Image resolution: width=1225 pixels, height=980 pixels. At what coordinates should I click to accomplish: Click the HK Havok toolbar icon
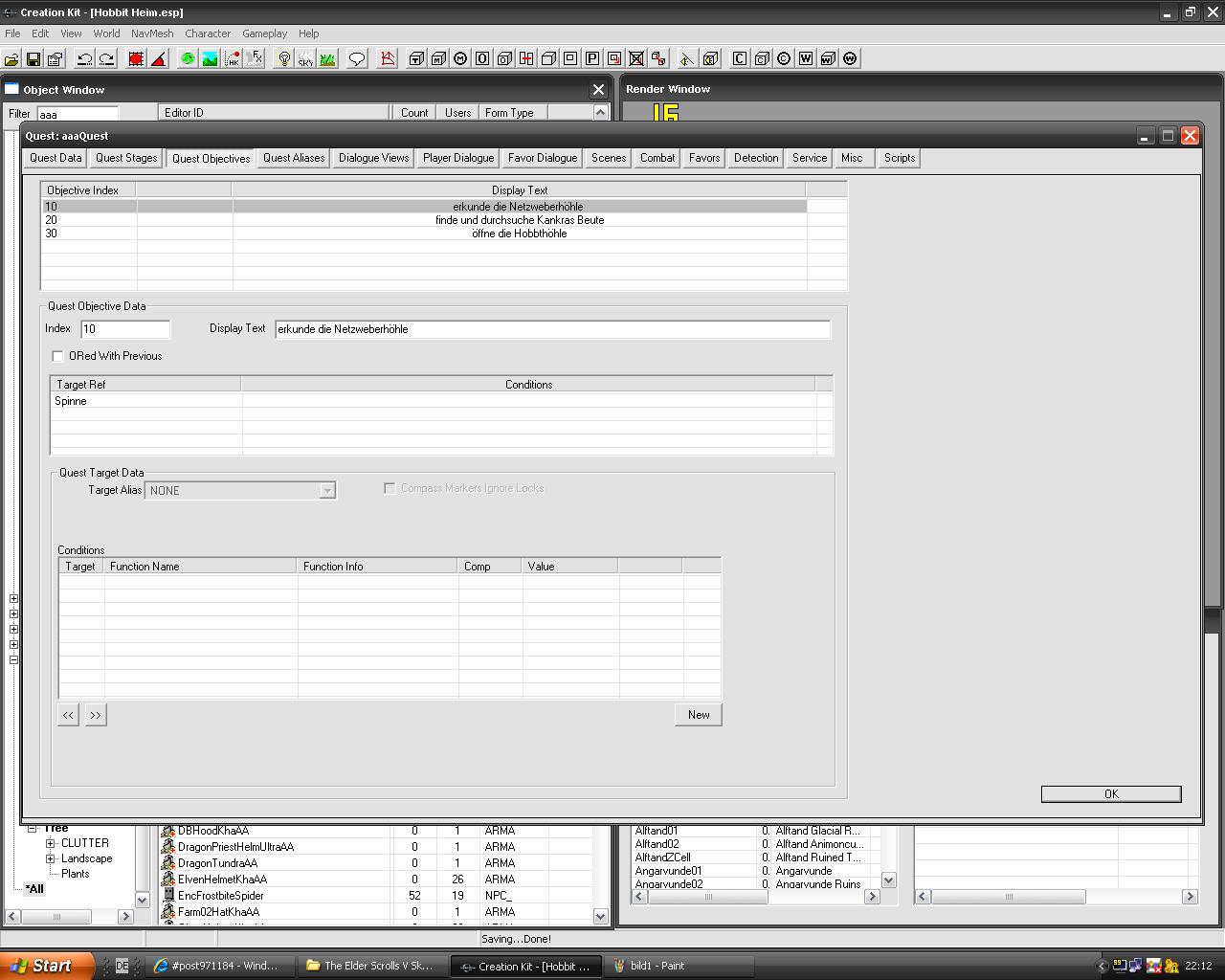[233, 59]
